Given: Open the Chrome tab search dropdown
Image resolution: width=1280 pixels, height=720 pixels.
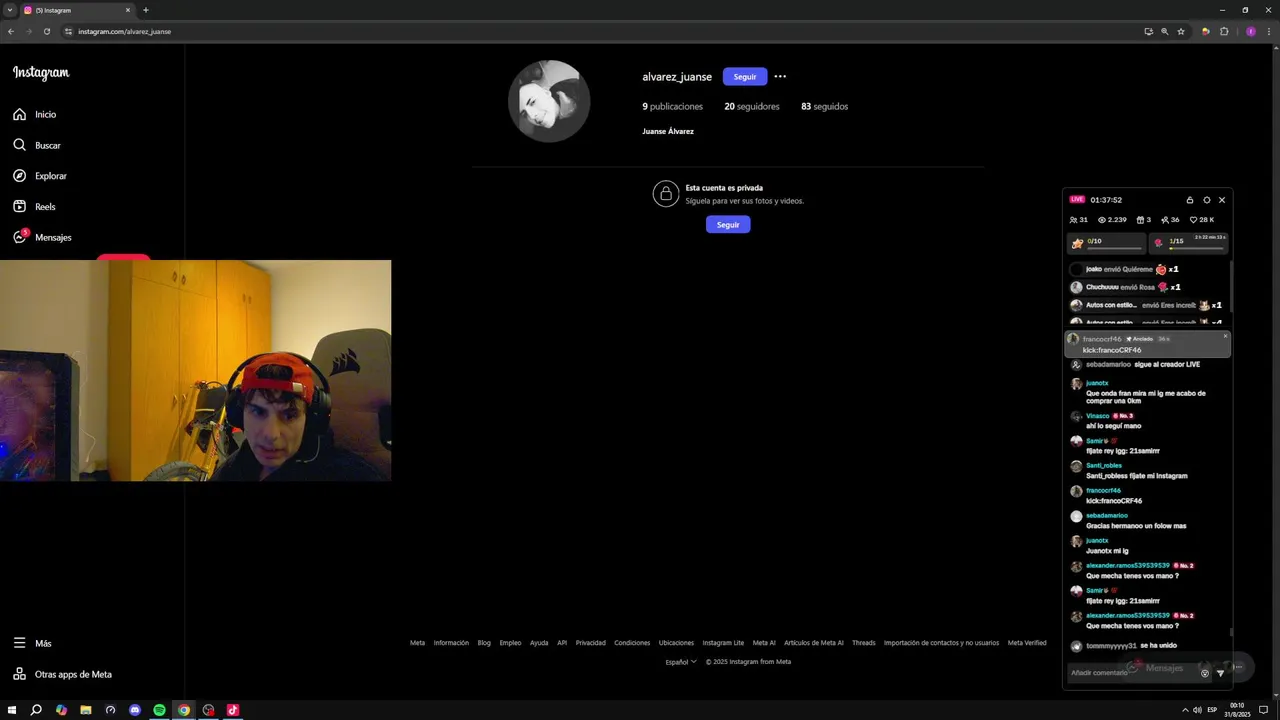Looking at the screenshot, I should click(x=9, y=10).
